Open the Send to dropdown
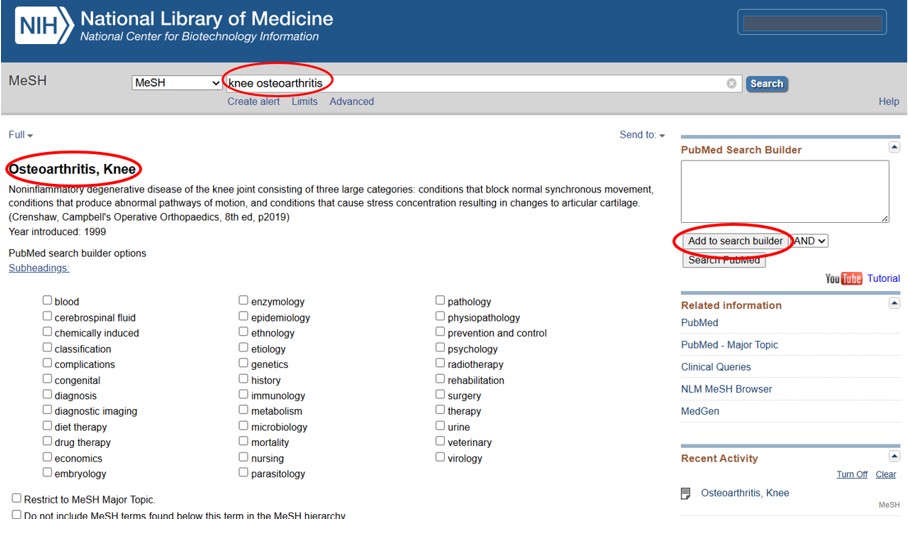 (641, 135)
